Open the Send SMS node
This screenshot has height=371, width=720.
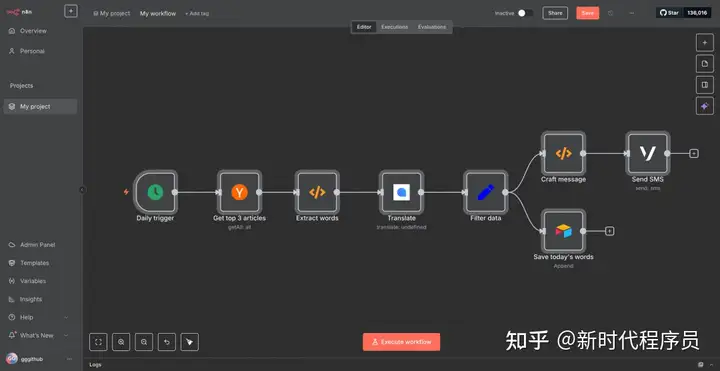pos(647,153)
